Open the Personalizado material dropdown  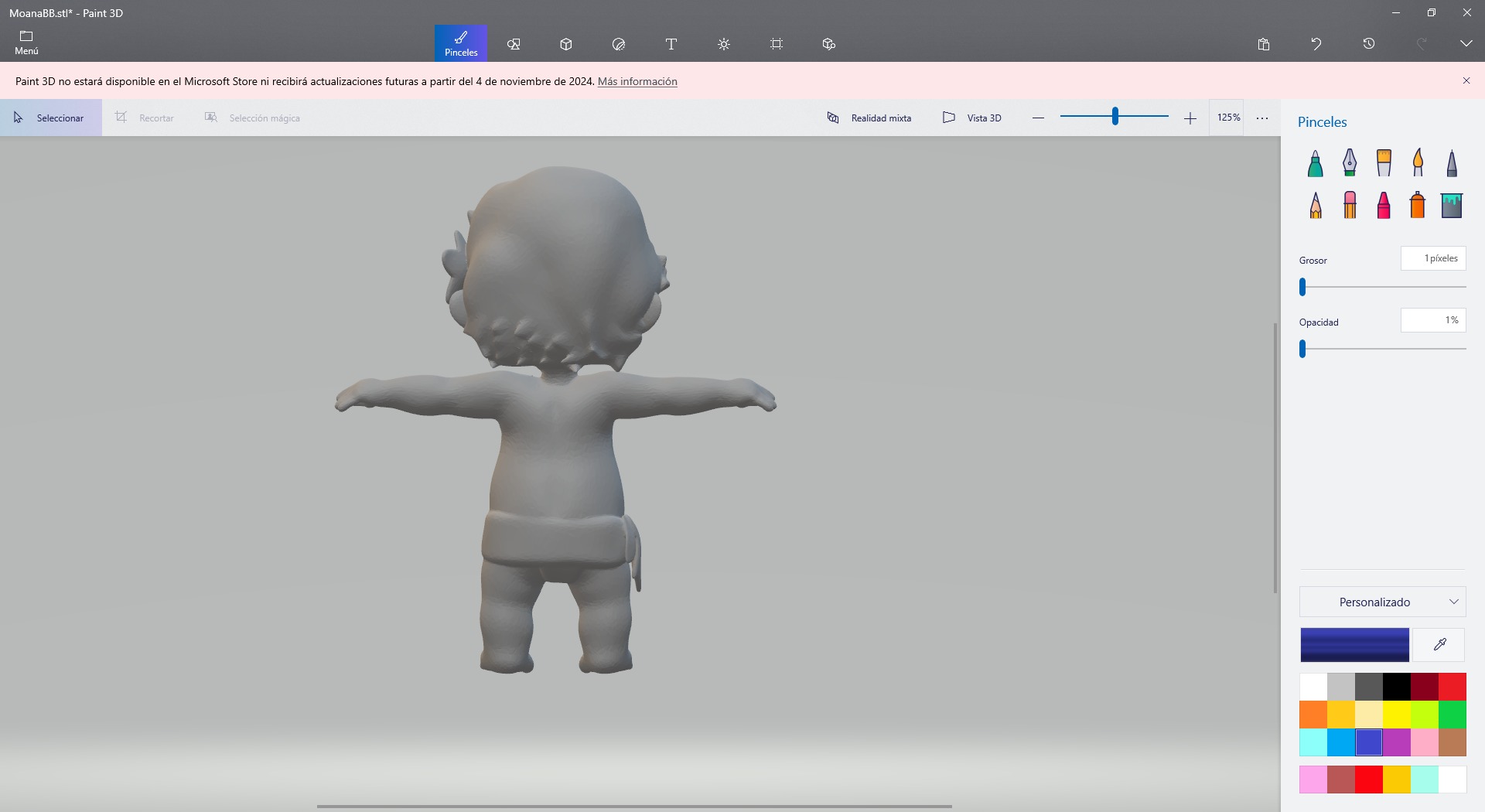1382,602
